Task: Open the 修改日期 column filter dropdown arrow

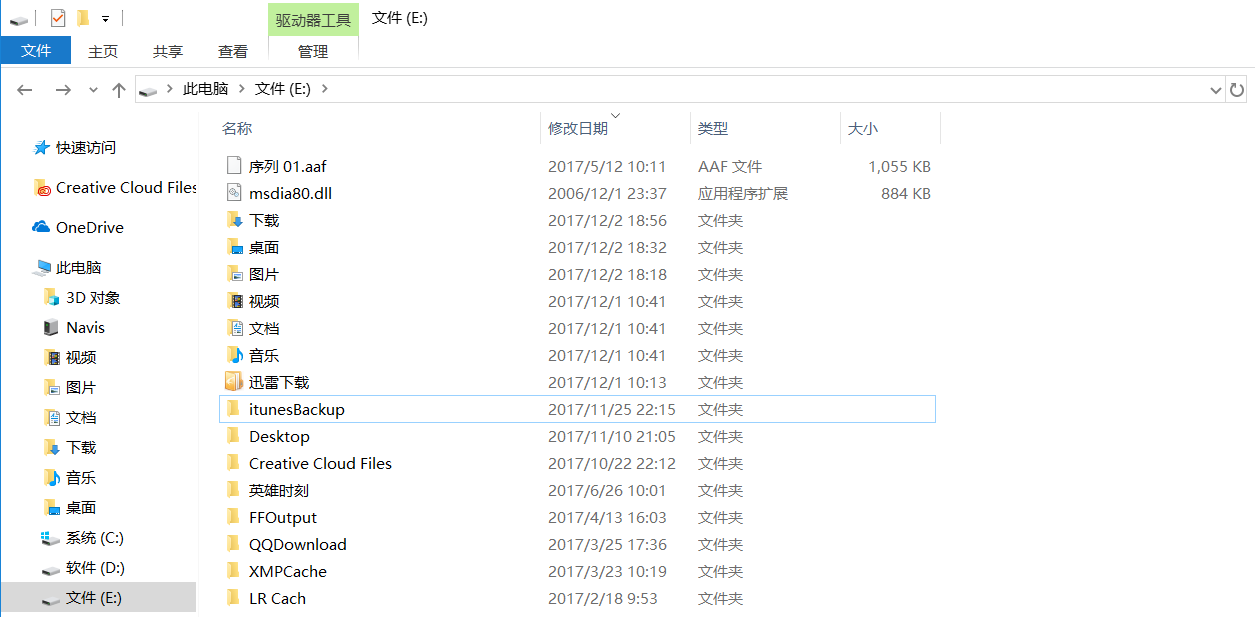Action: point(615,115)
